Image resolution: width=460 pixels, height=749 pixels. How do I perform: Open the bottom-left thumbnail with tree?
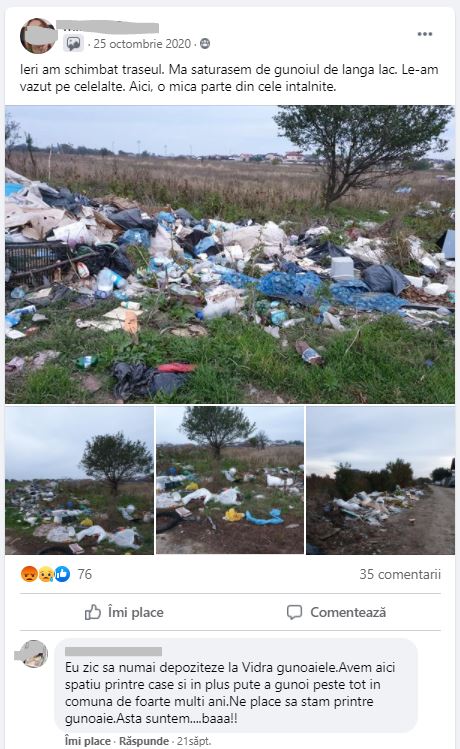click(79, 480)
